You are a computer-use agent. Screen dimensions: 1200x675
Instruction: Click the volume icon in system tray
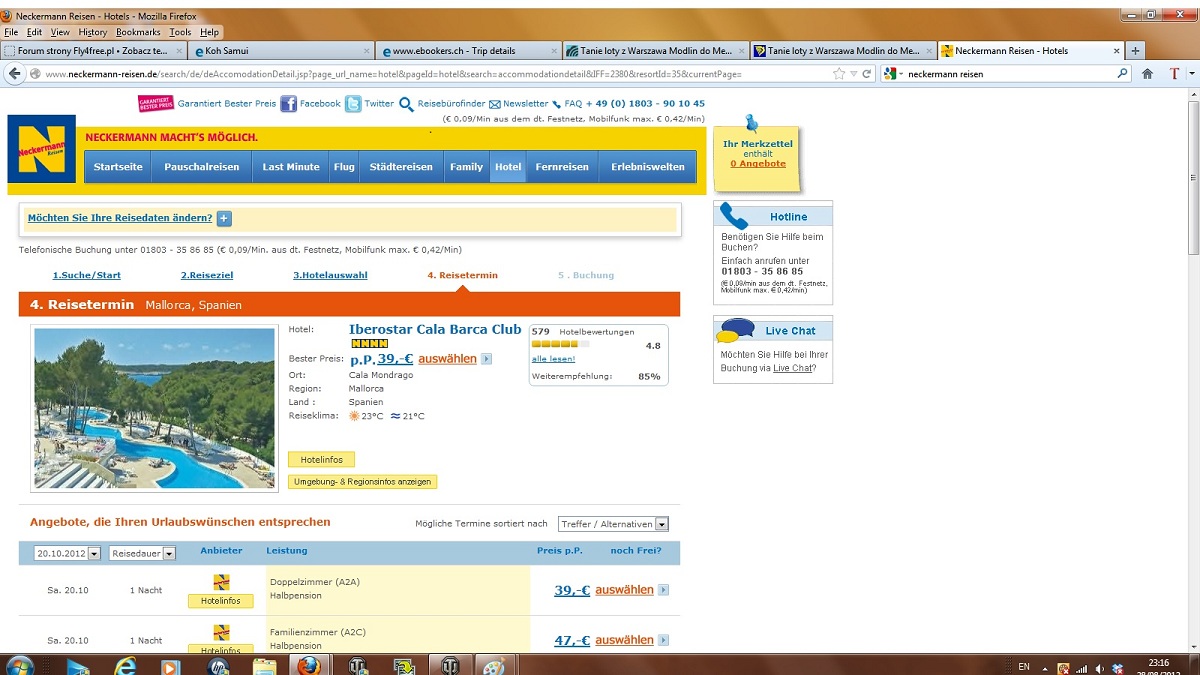click(1100, 667)
